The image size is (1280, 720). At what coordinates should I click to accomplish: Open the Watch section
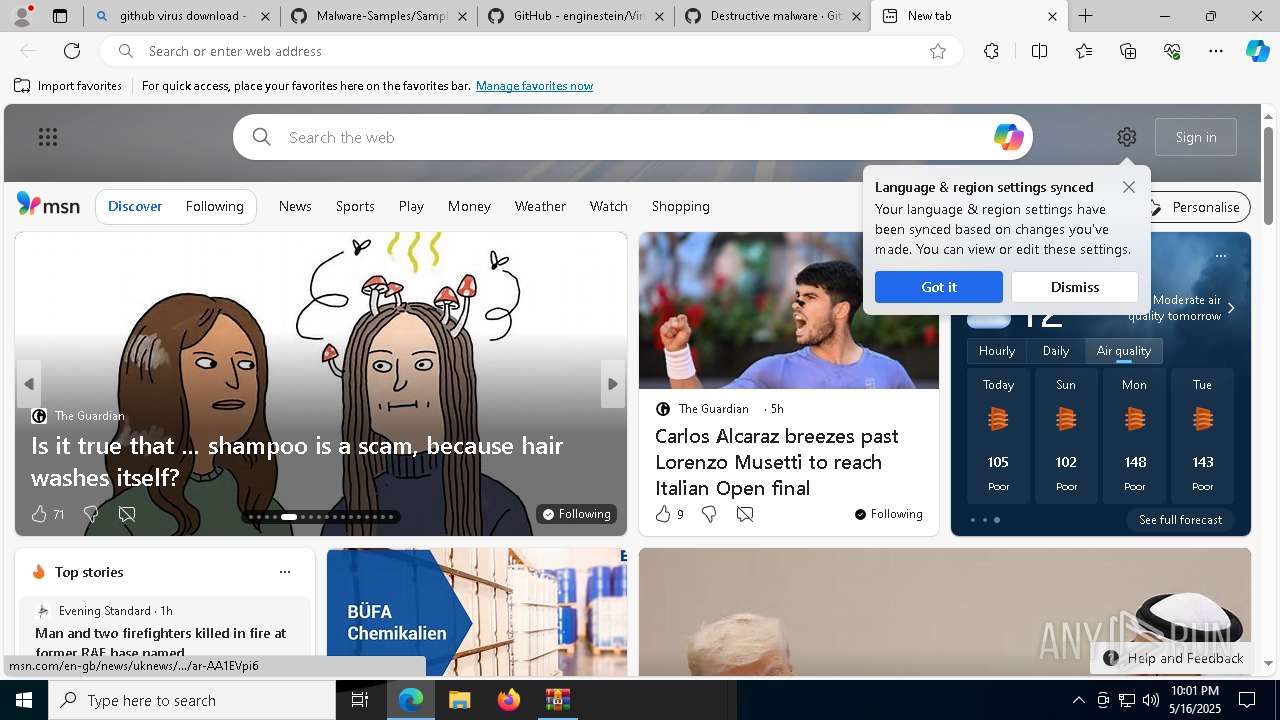pos(608,206)
